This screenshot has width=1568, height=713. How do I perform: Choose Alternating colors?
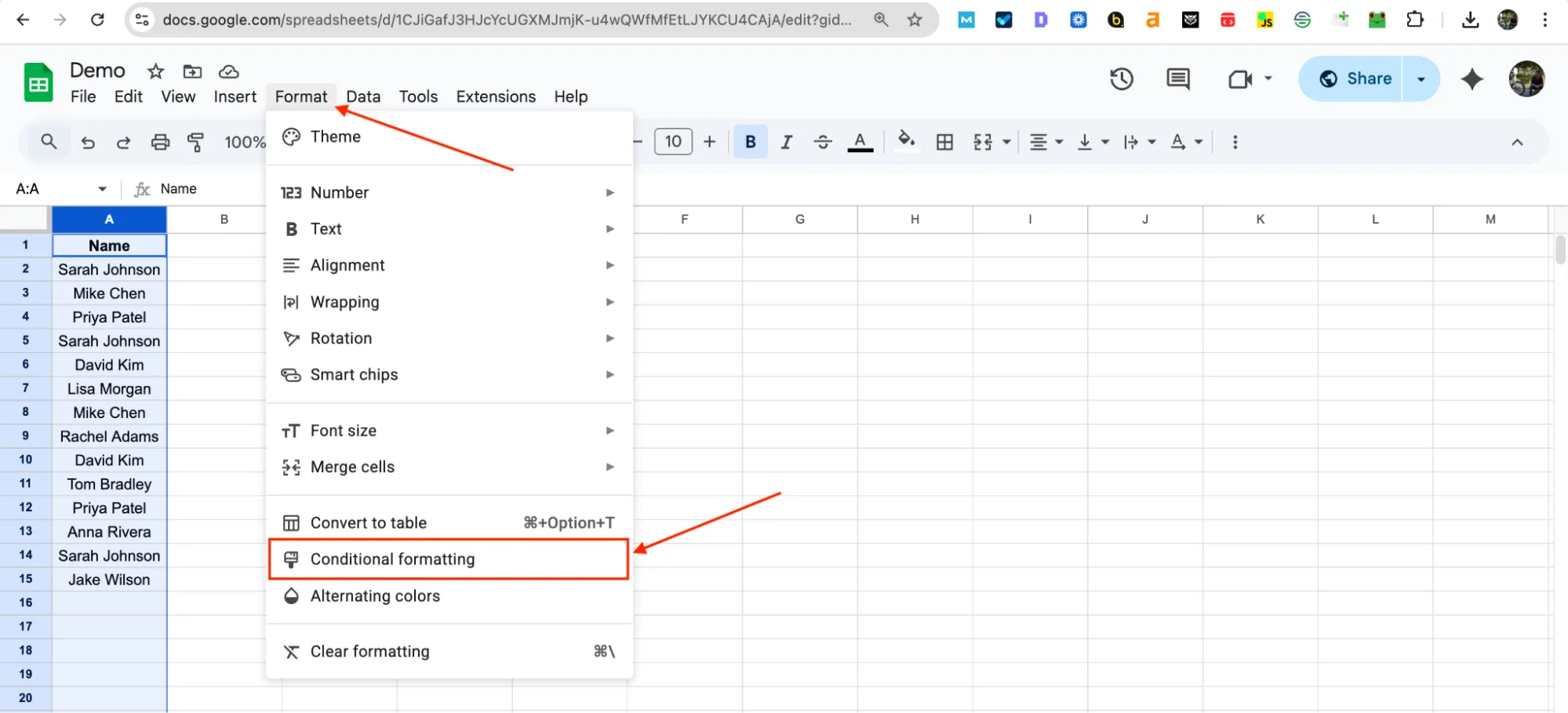pyautogui.click(x=375, y=596)
